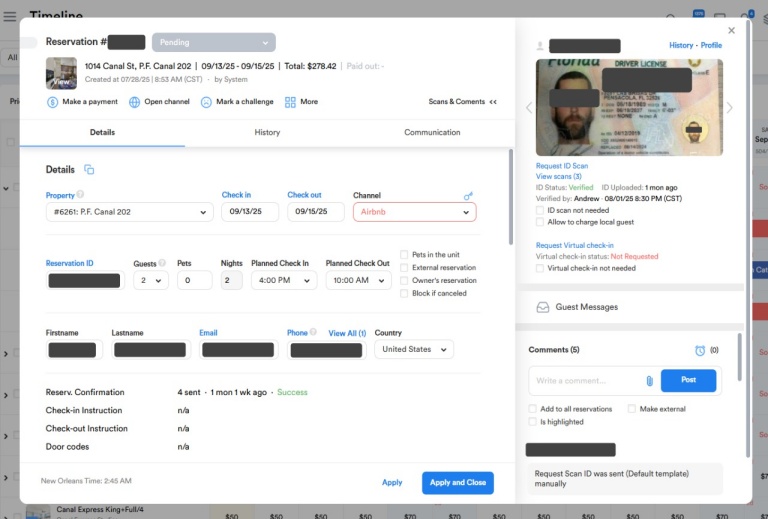The width and height of the screenshot is (768, 519).
Task: Click the alarm clock icon in Comments
Action: point(700,350)
